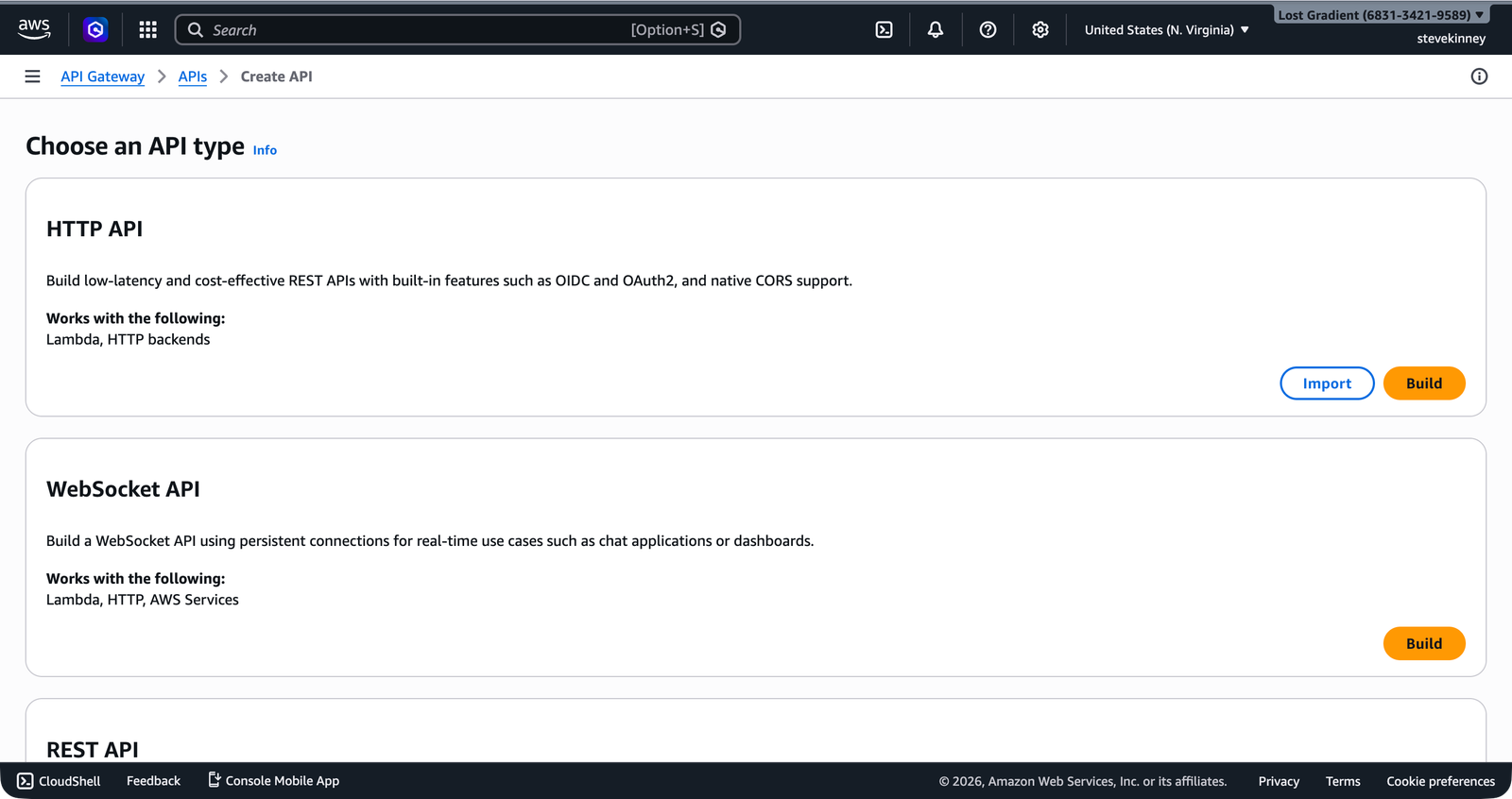The height and width of the screenshot is (799, 1512).
Task: Click the HTTP API heading
Action: [94, 229]
